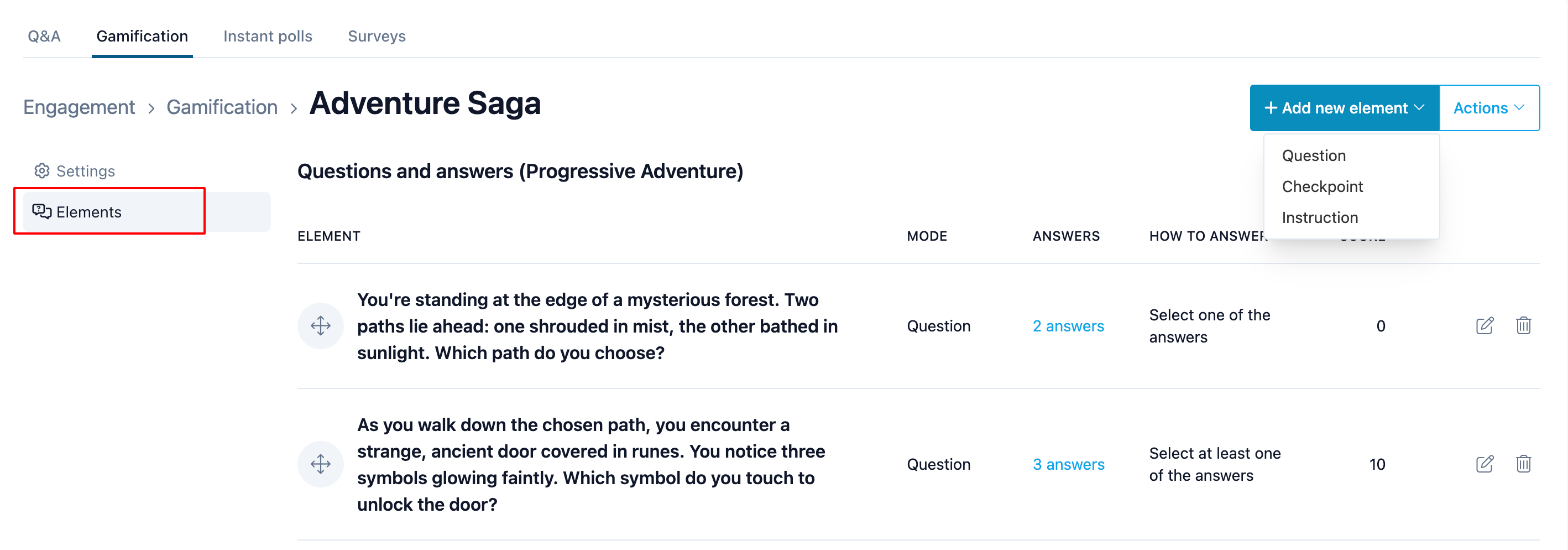Delete the ancient door runes question

click(1523, 464)
